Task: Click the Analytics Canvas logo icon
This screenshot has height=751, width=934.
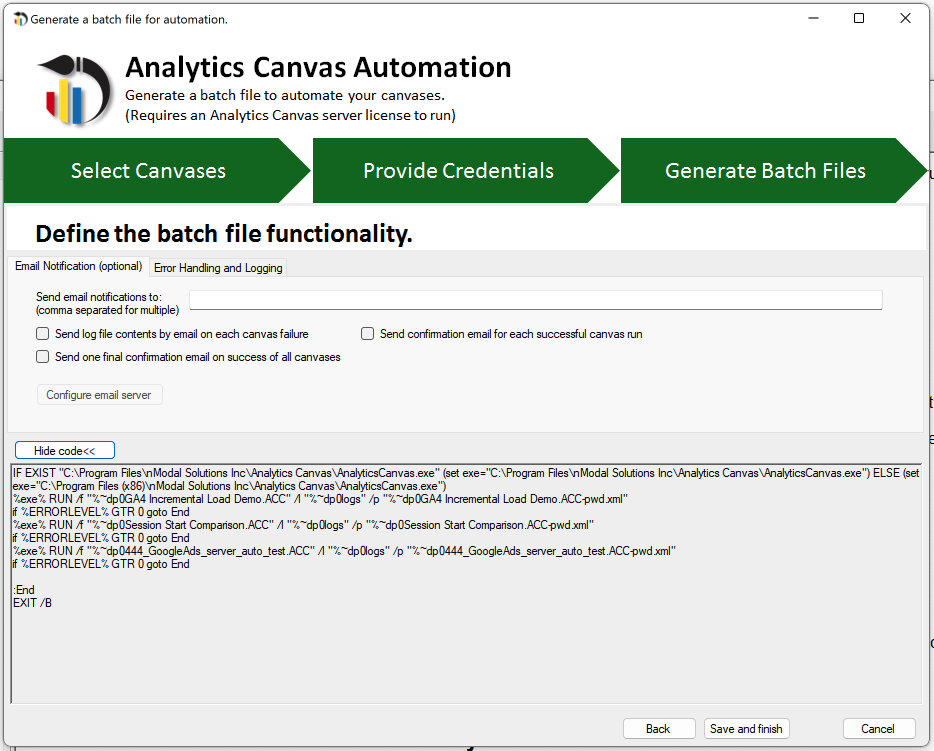Action: (75, 89)
